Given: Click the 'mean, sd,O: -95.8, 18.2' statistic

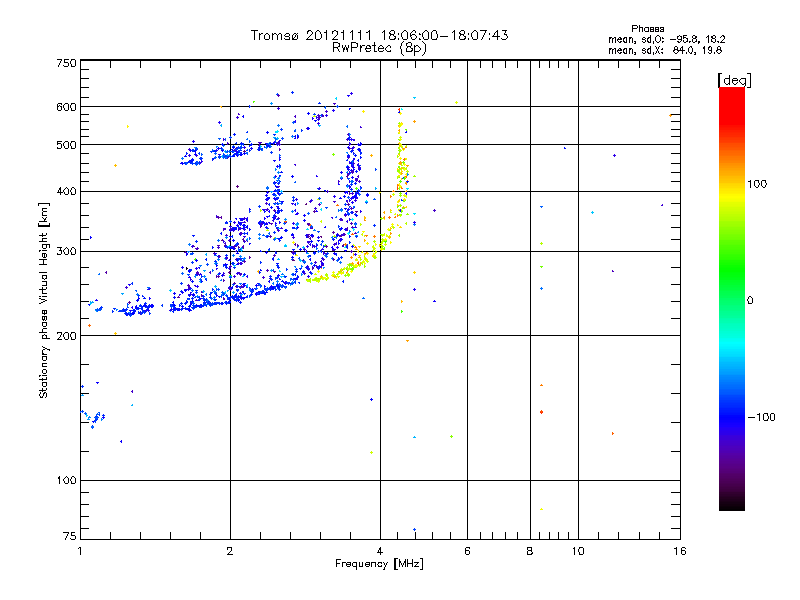Looking at the screenshot, I should 666,39.
